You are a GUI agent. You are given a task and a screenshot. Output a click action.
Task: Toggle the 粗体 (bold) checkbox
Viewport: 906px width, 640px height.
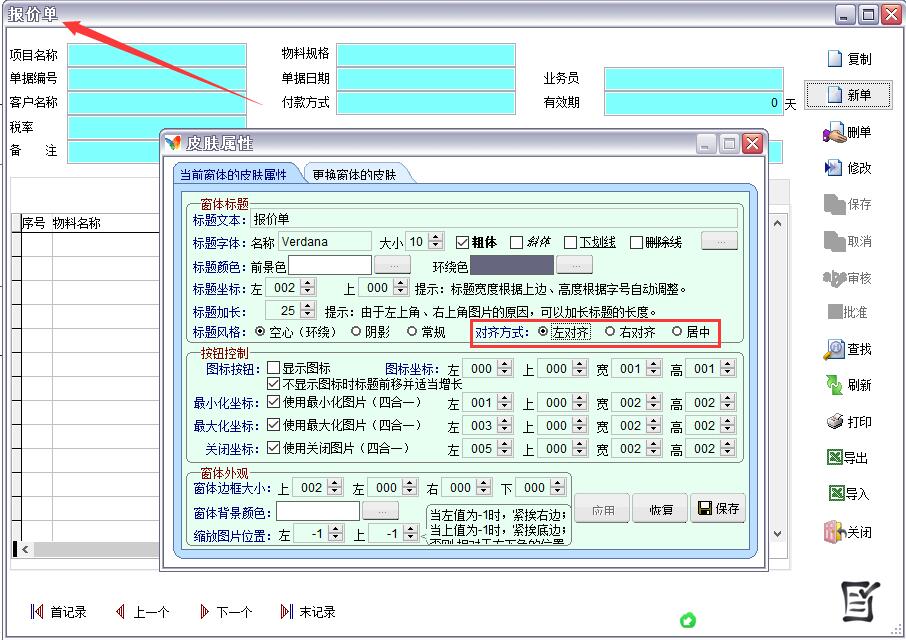click(x=463, y=242)
